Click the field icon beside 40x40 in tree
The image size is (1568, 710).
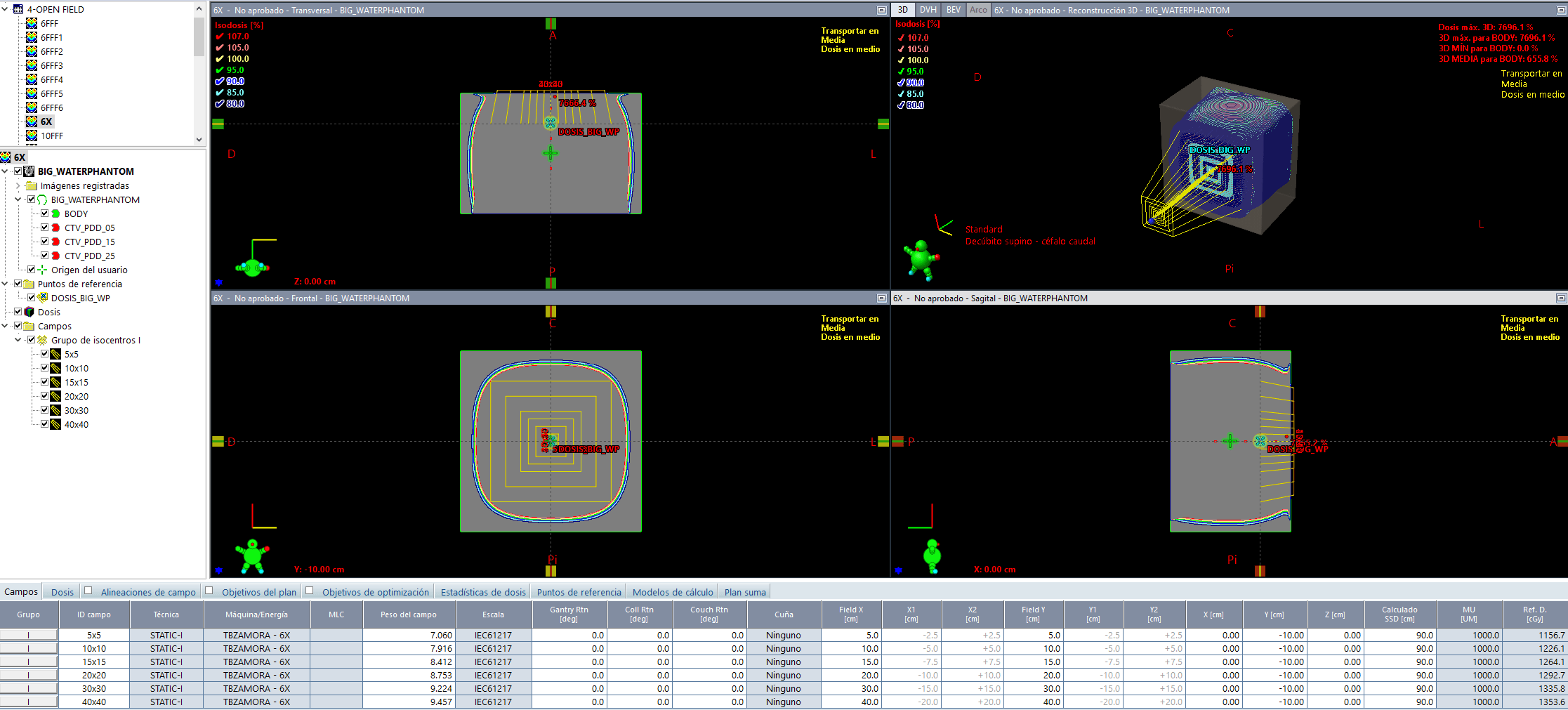tap(55, 424)
